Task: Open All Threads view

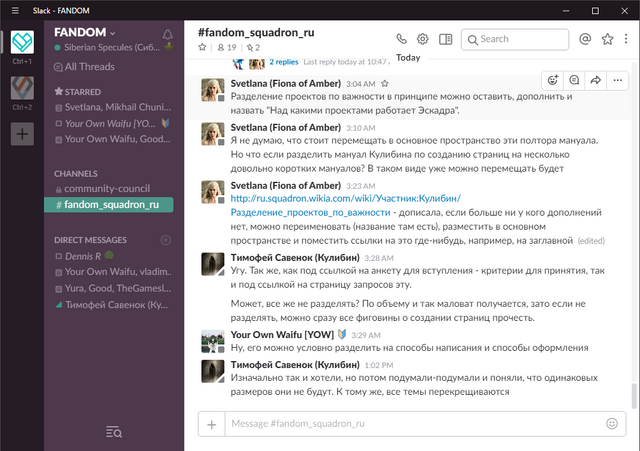Action: coord(84,67)
